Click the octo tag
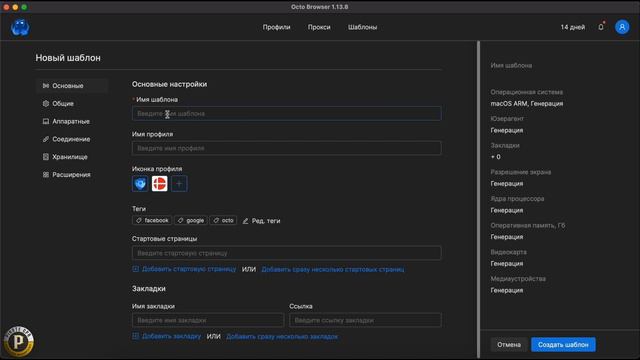Image resolution: width=640 pixels, height=360 pixels. click(x=223, y=220)
